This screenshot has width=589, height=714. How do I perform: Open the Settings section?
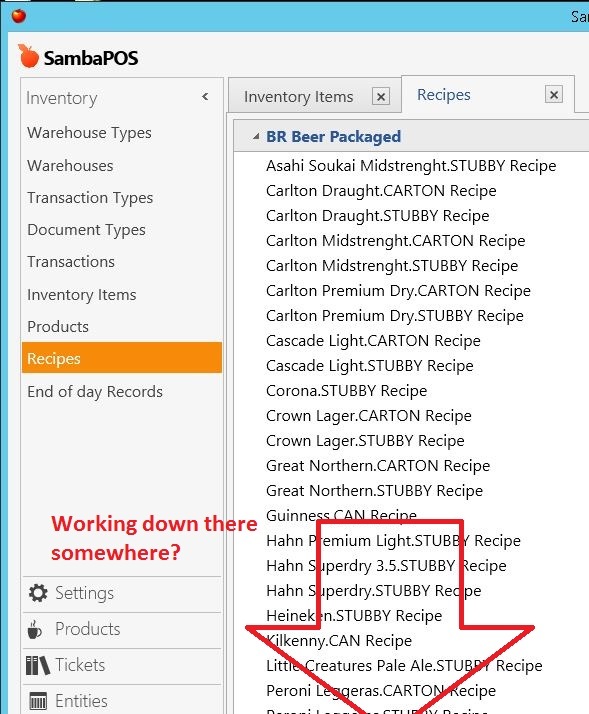point(122,593)
